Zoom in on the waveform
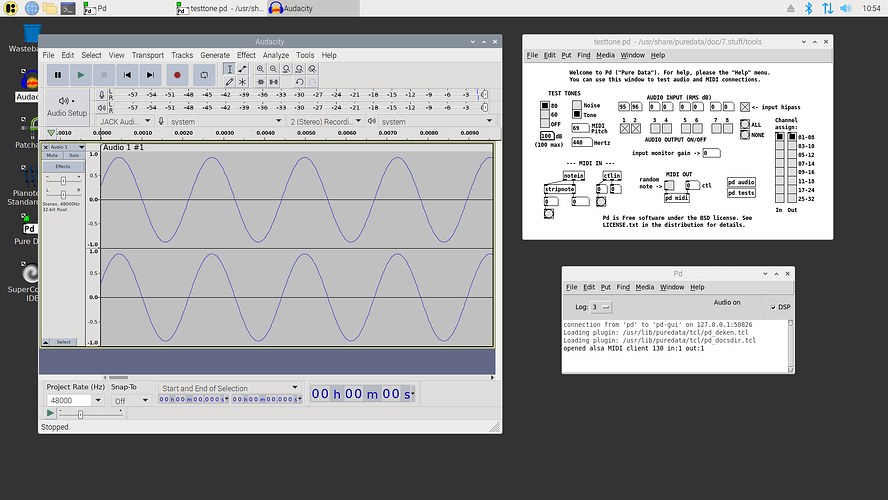Viewport: 888px width, 500px height. (260, 69)
